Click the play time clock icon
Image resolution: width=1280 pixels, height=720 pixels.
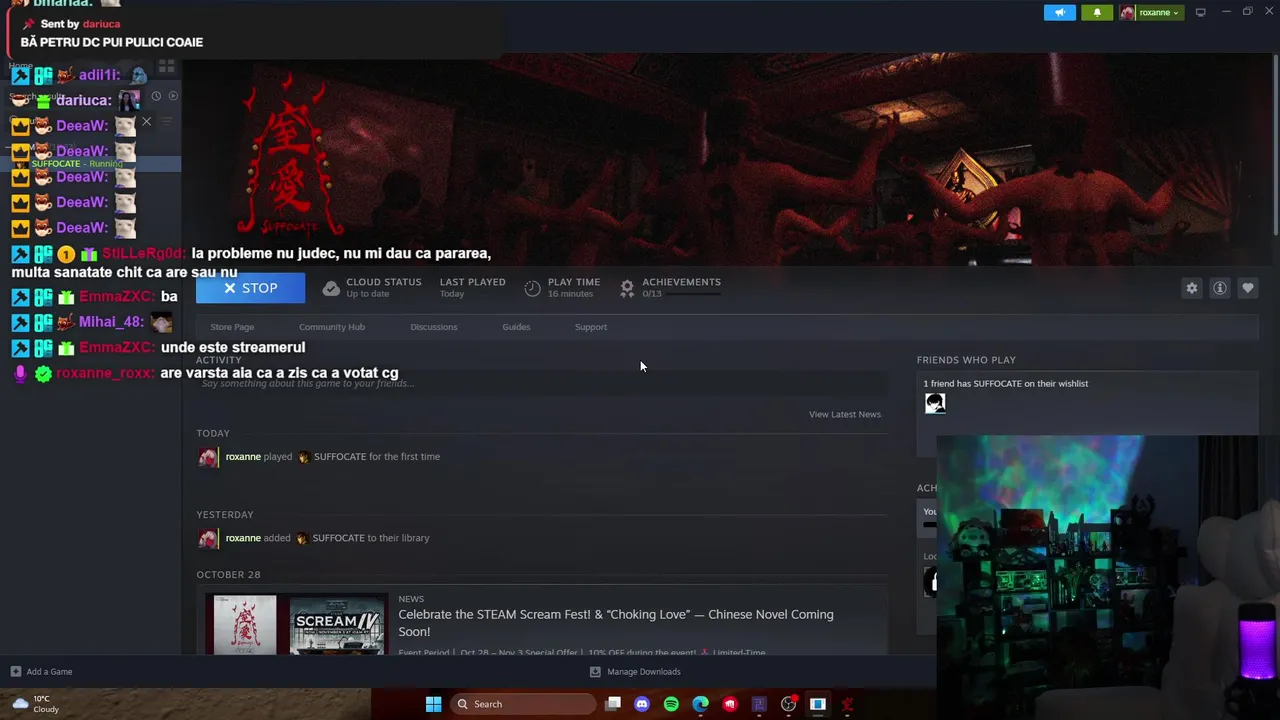(x=532, y=288)
